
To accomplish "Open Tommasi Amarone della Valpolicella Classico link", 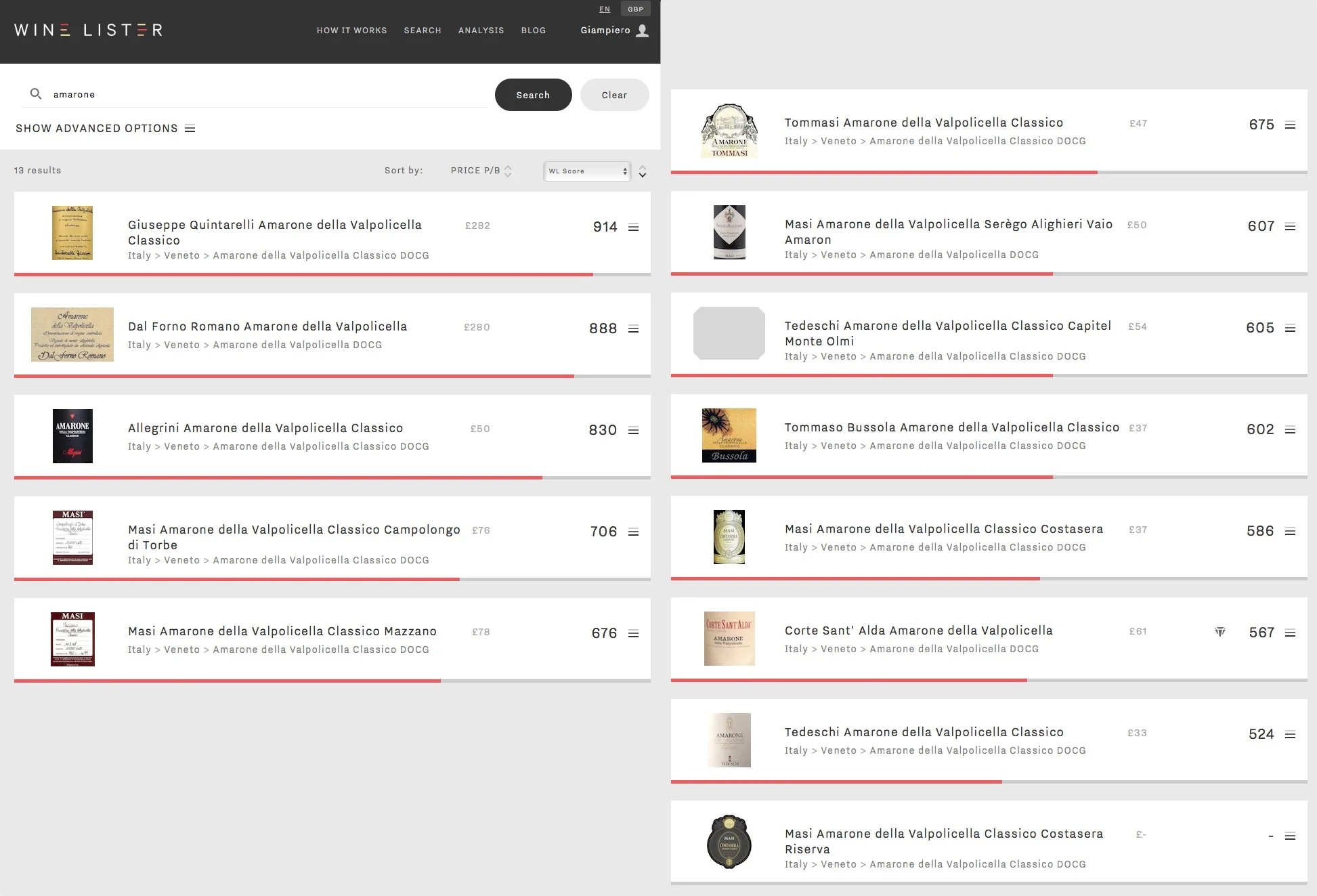I will (924, 123).
